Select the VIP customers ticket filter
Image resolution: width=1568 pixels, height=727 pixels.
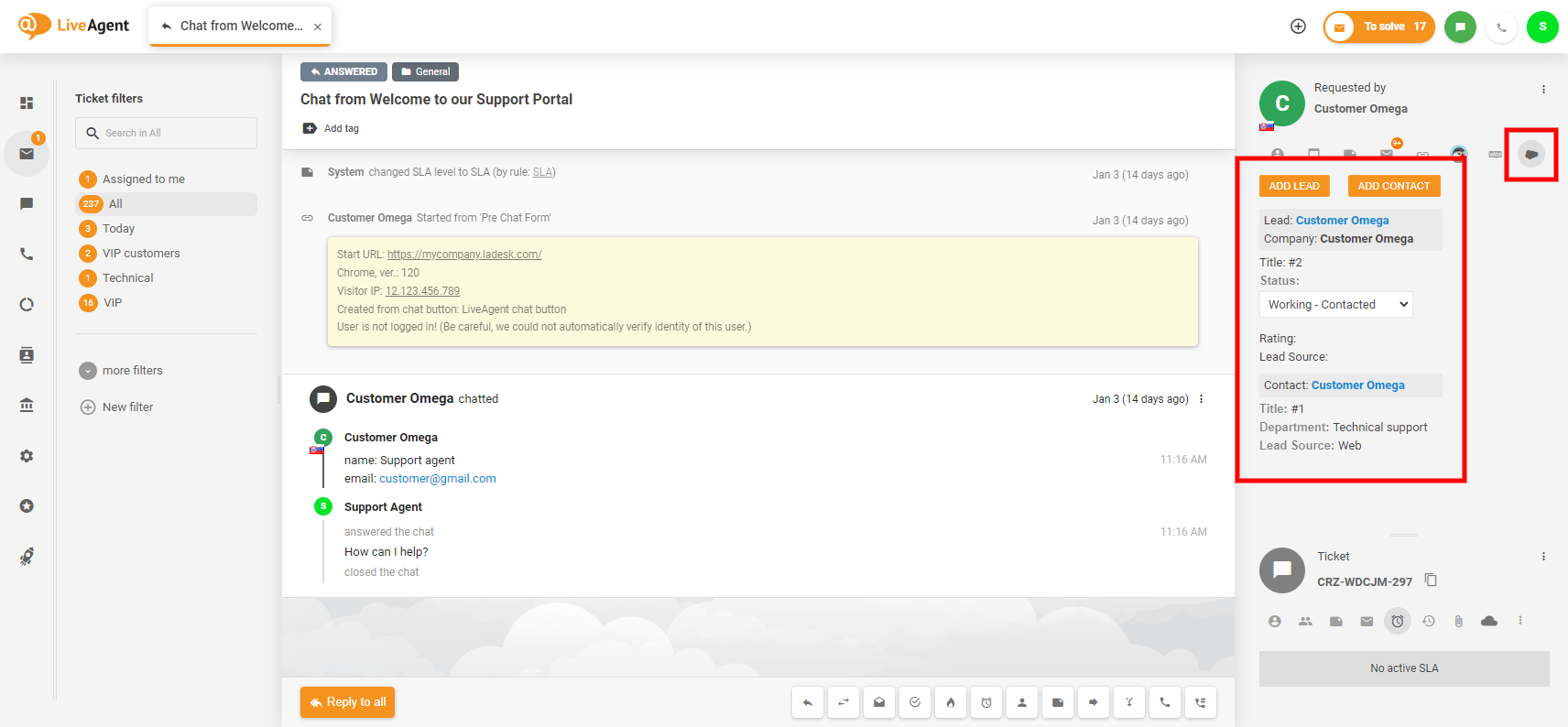(141, 254)
